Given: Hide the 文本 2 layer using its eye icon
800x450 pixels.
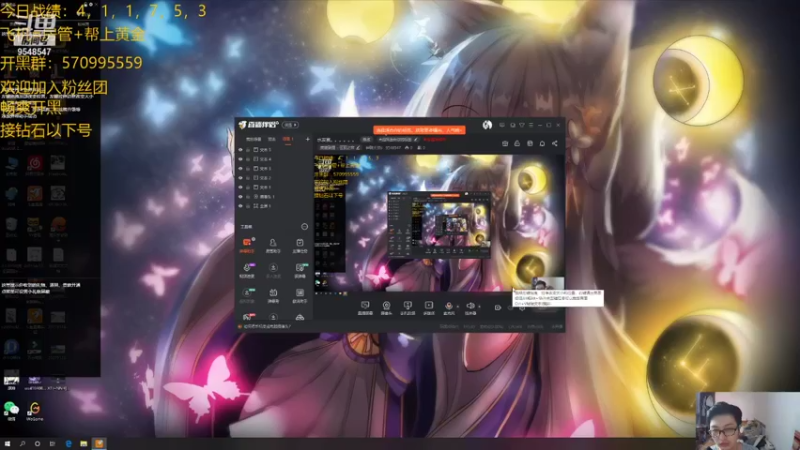Looking at the screenshot, I should click(x=240, y=178).
